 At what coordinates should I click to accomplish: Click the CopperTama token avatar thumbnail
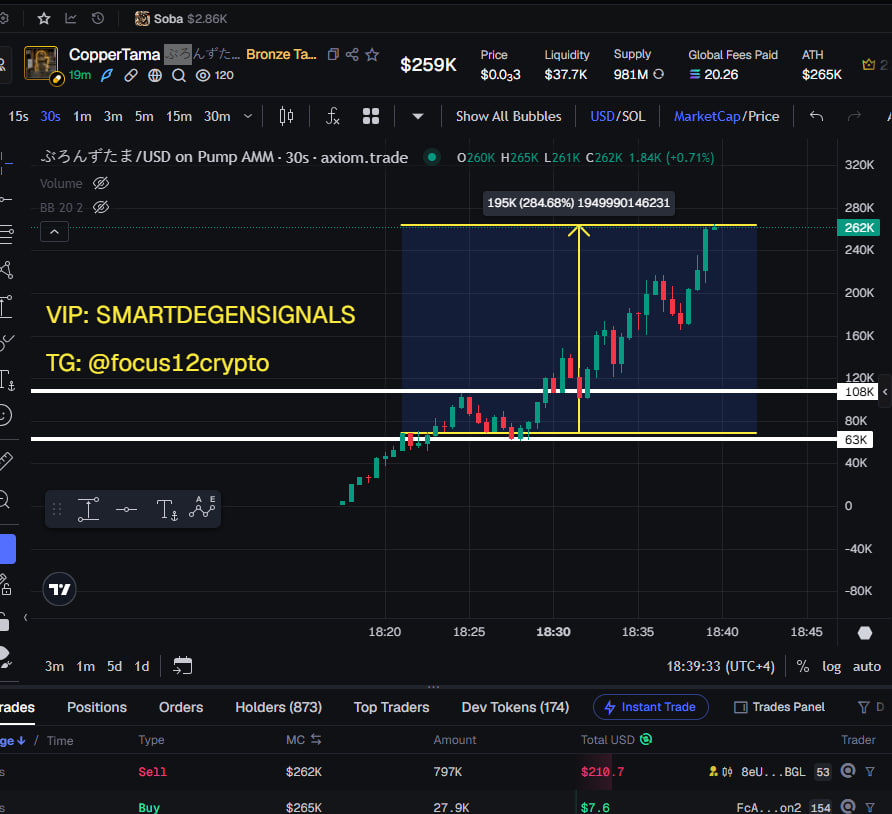point(41,64)
